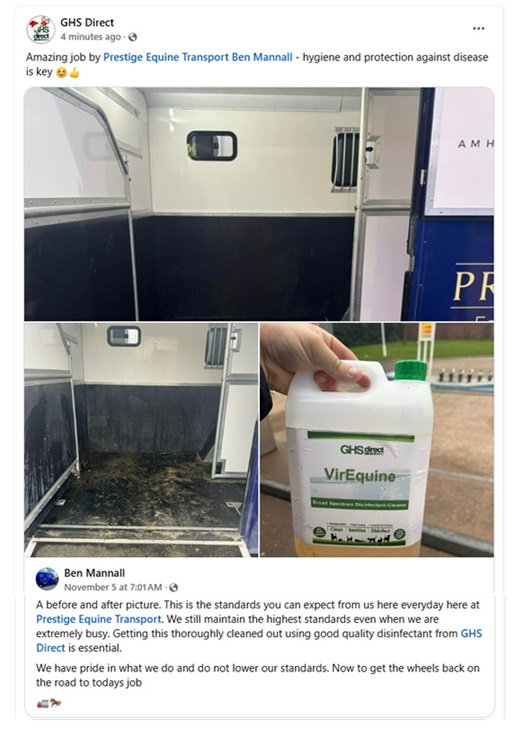The width and height of the screenshot is (515, 729).
Task: Click the thumbs up emoji in the caption
Action: pyautogui.click(x=74, y=73)
